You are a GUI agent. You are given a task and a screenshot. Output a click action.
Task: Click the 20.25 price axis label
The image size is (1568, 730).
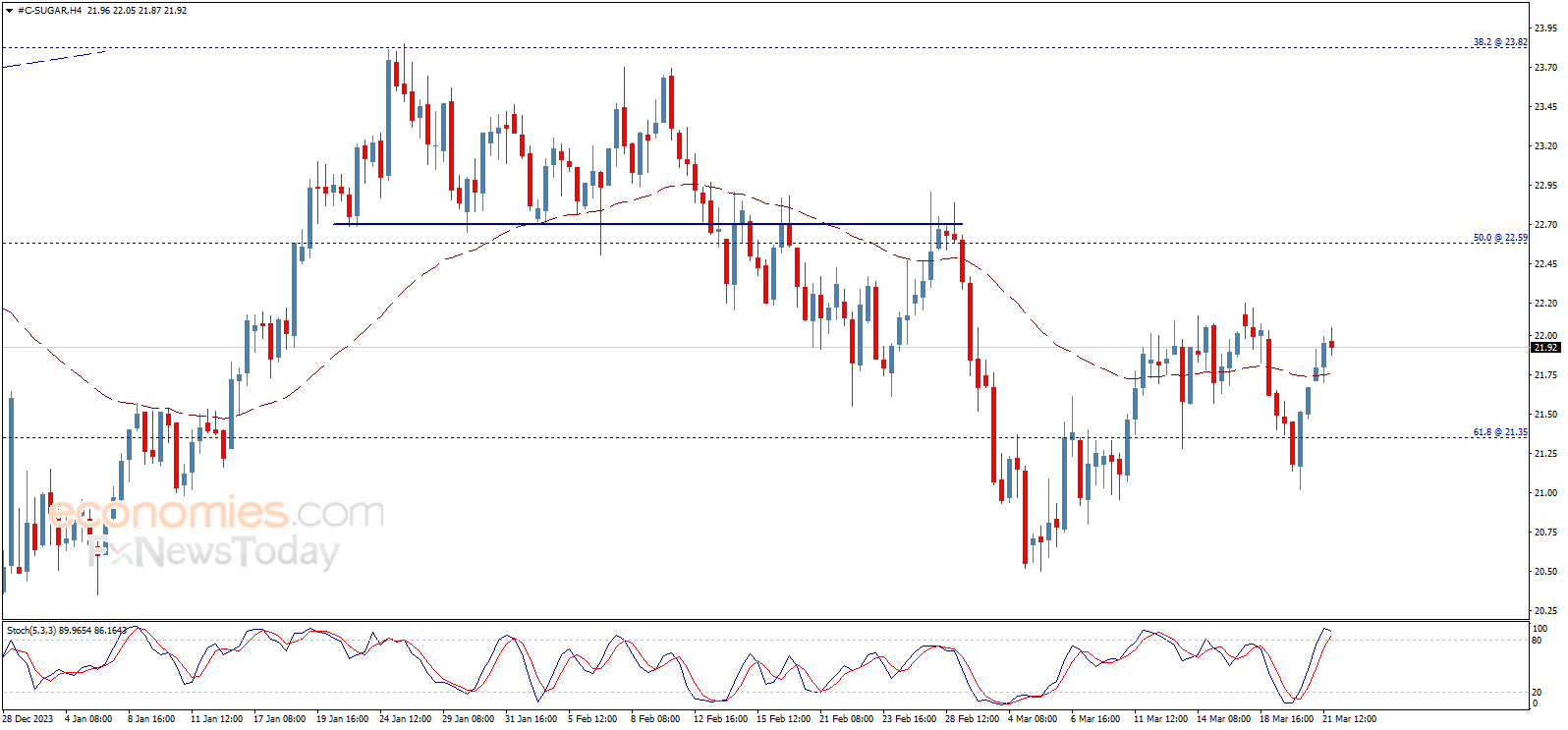pyautogui.click(x=1545, y=611)
